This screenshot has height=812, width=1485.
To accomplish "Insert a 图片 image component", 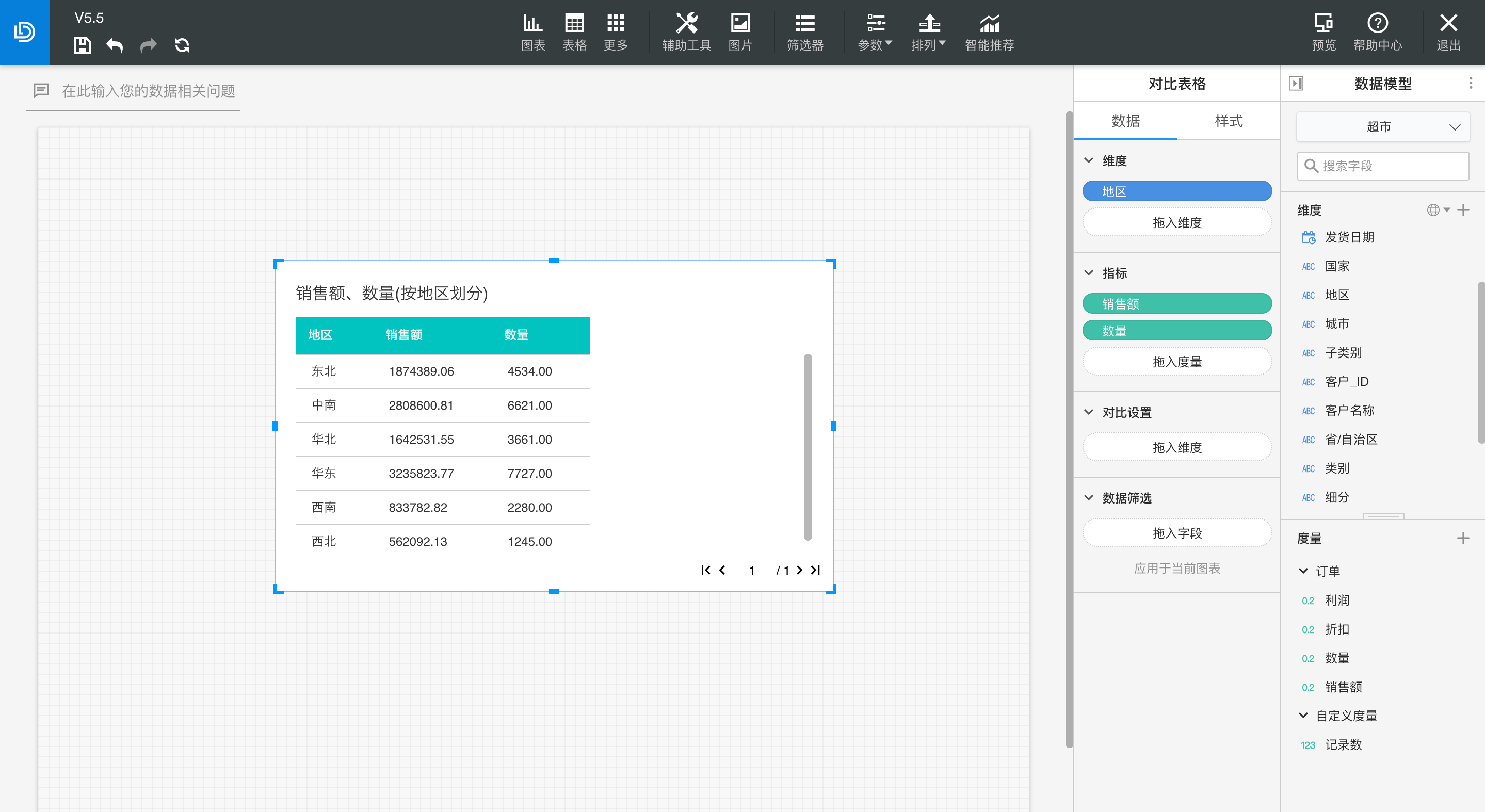I will (x=739, y=33).
